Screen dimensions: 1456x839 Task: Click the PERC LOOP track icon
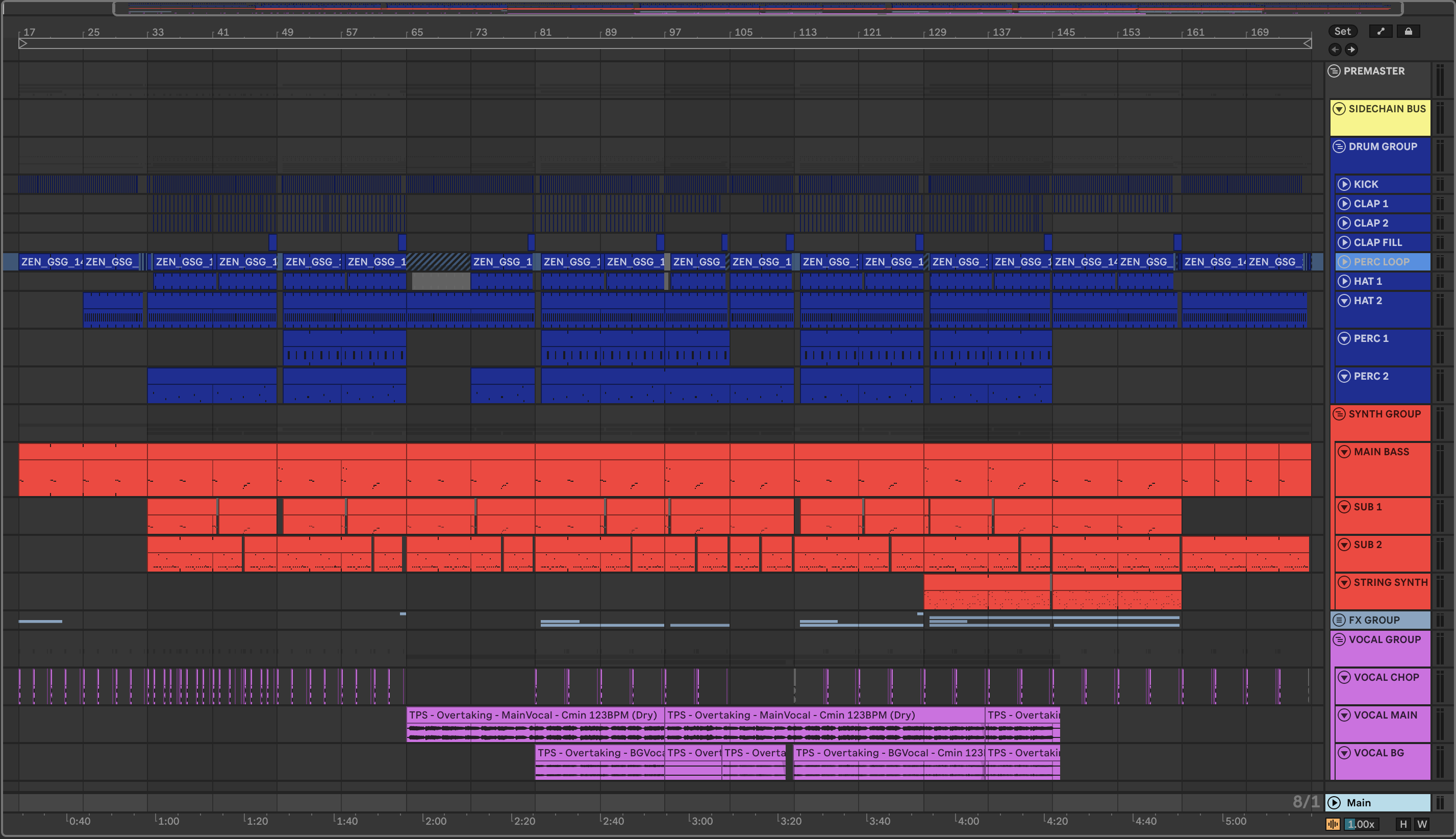coord(1344,262)
